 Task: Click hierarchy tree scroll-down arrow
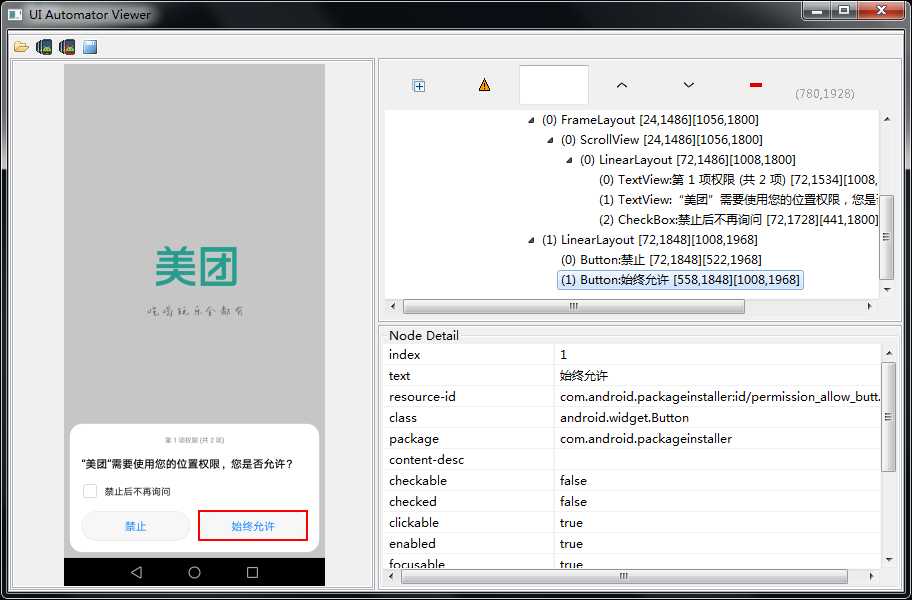pos(886,290)
